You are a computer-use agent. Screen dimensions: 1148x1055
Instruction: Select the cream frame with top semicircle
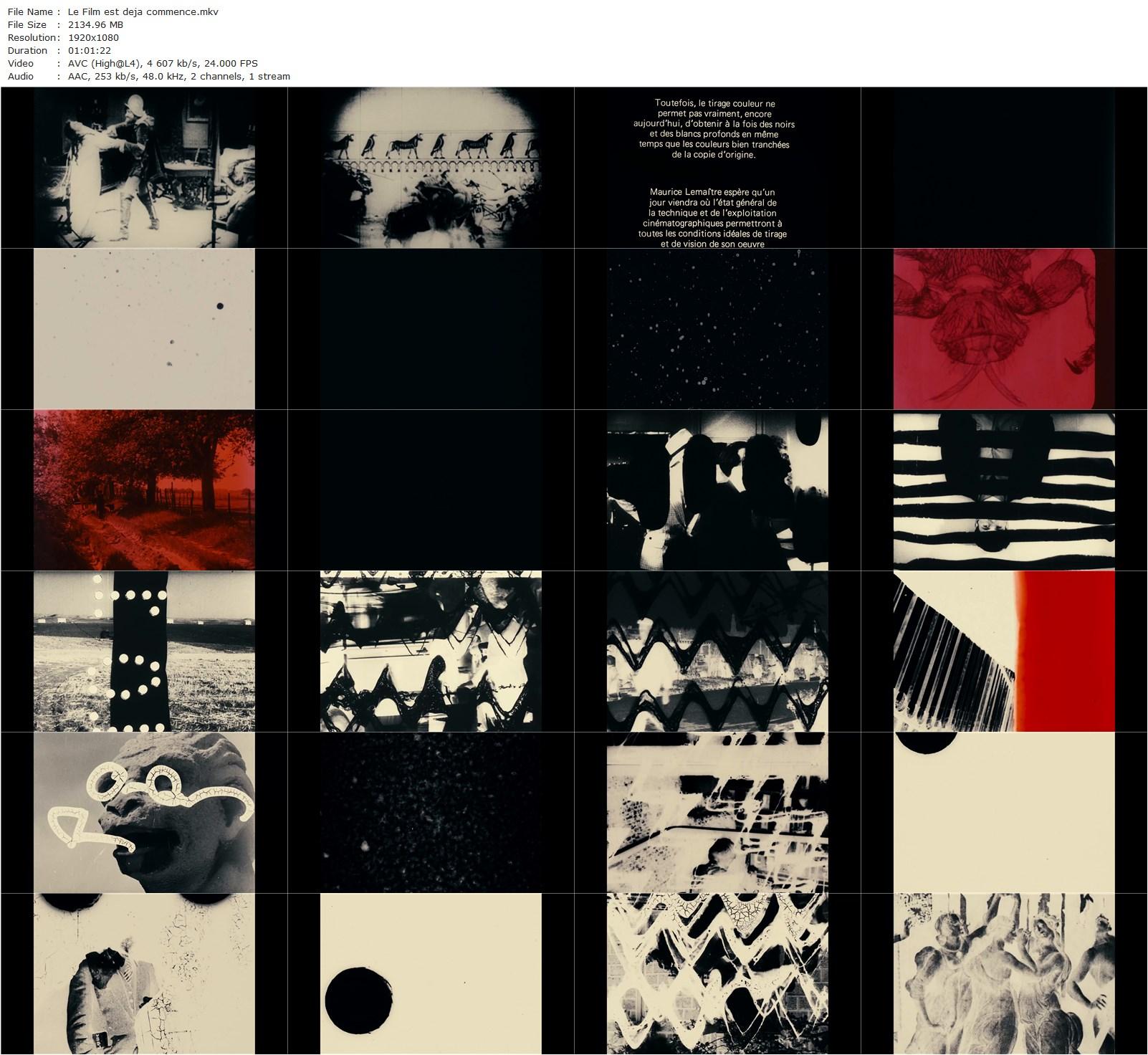[x=1004, y=813]
